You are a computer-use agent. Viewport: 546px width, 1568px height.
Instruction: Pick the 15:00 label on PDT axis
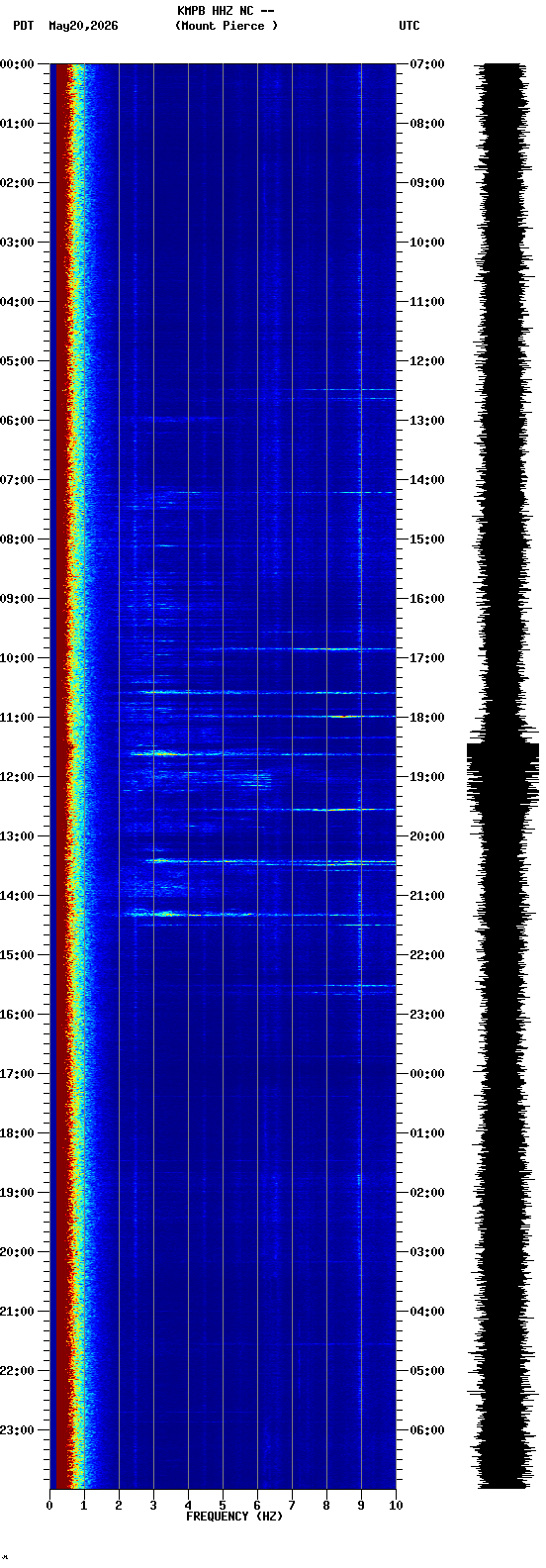(x=17, y=955)
